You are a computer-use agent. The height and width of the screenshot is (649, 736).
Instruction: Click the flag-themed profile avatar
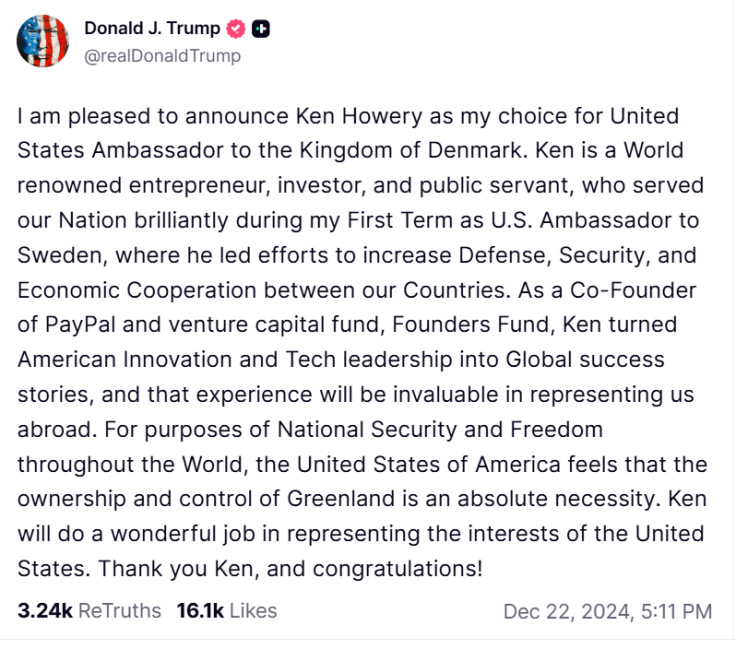(43, 42)
